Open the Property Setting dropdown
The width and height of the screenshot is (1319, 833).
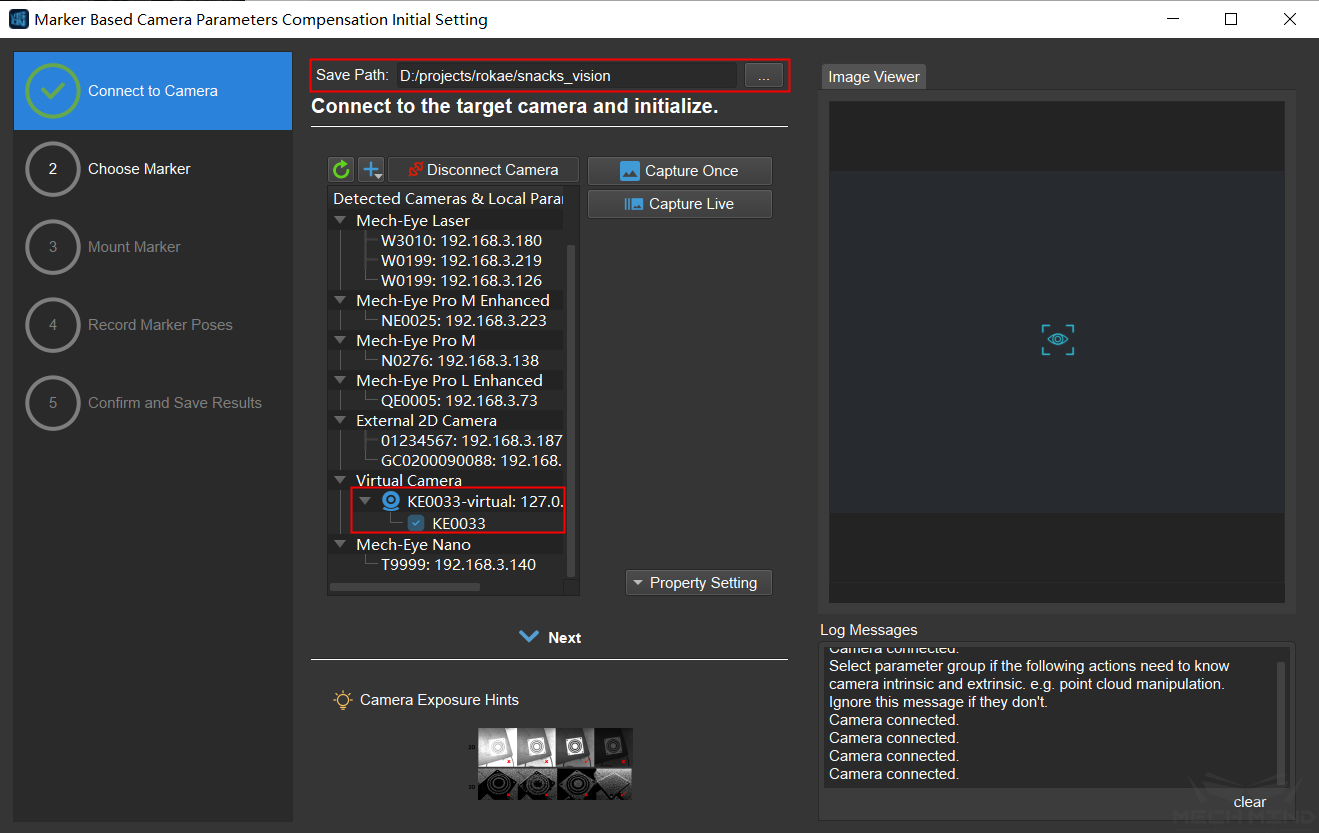click(699, 583)
